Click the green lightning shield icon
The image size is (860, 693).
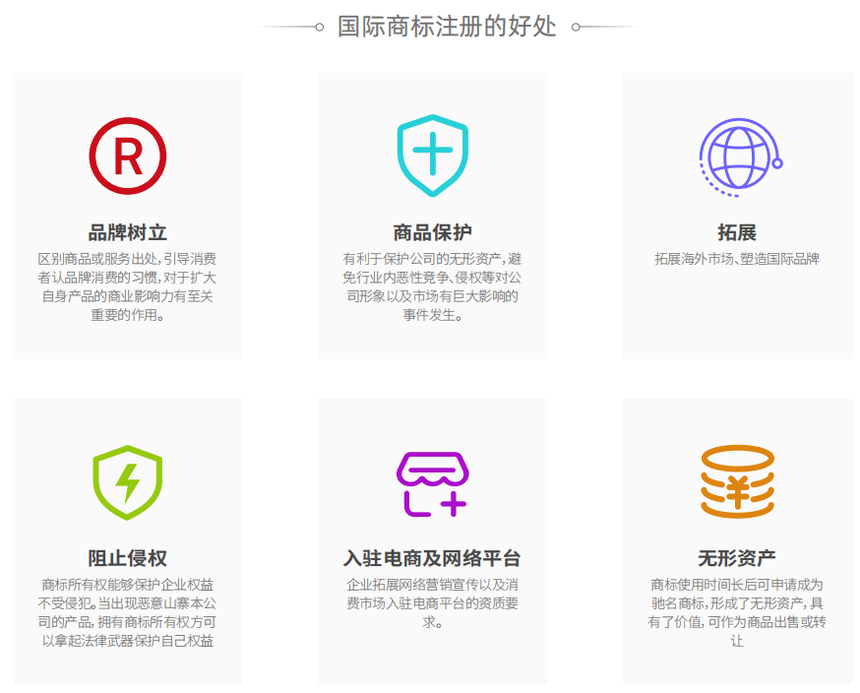tap(128, 482)
